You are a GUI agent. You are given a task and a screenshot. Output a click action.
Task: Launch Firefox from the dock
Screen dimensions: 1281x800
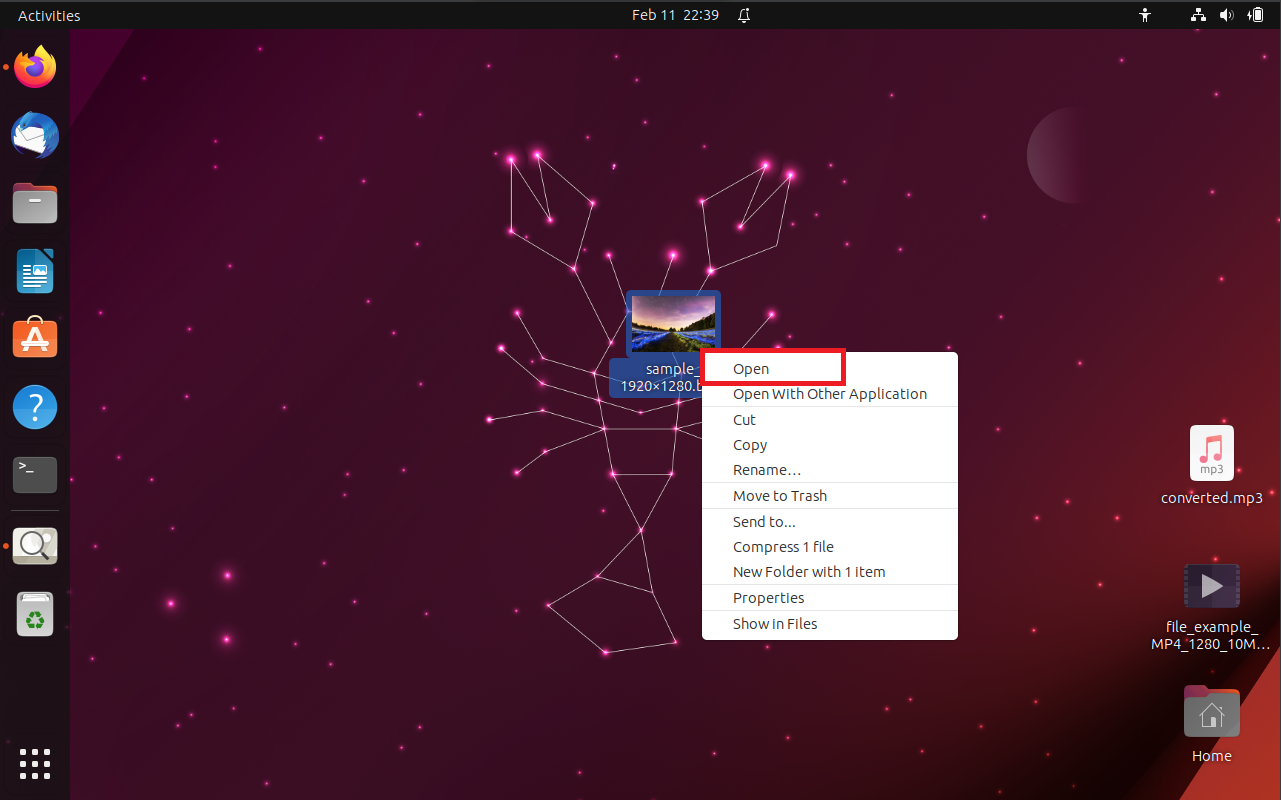(34, 66)
